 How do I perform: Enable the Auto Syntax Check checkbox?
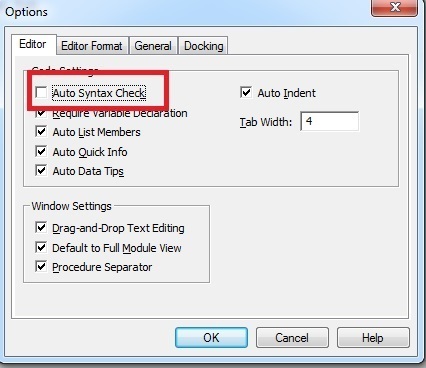point(41,92)
